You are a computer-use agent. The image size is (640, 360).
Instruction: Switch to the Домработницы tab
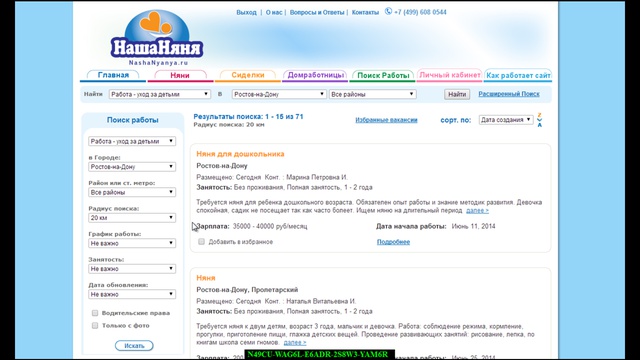pos(315,75)
